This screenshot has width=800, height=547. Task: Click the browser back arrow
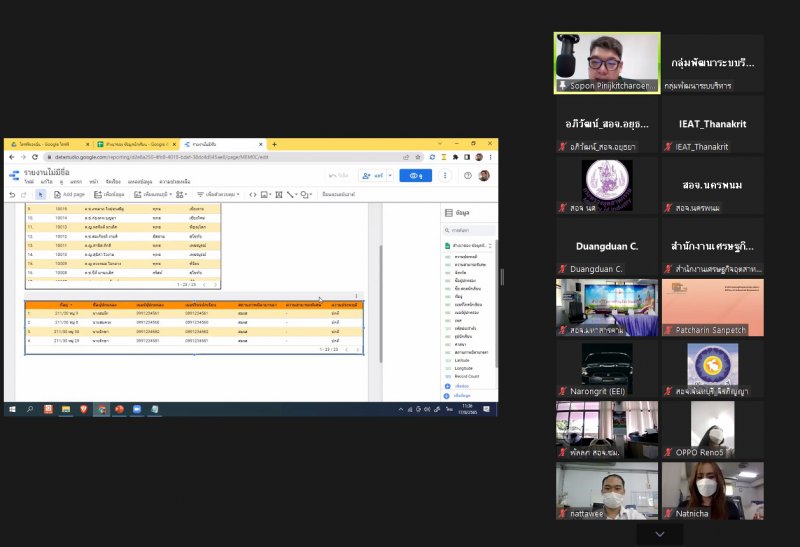[x=12, y=157]
